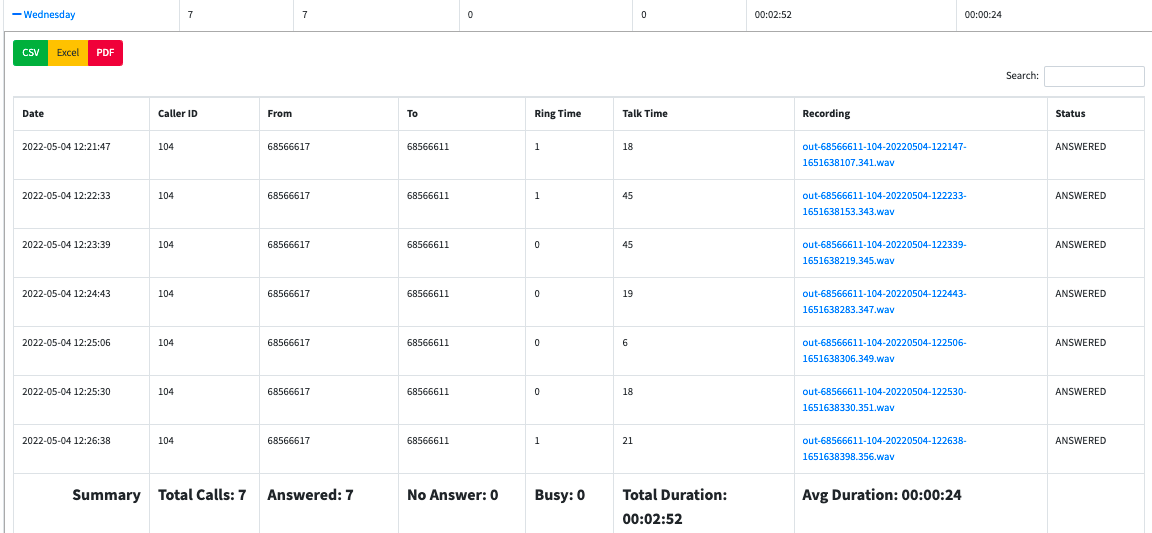1152x533 pixels.
Task: Focus the Search input field
Action: (x=1094, y=76)
